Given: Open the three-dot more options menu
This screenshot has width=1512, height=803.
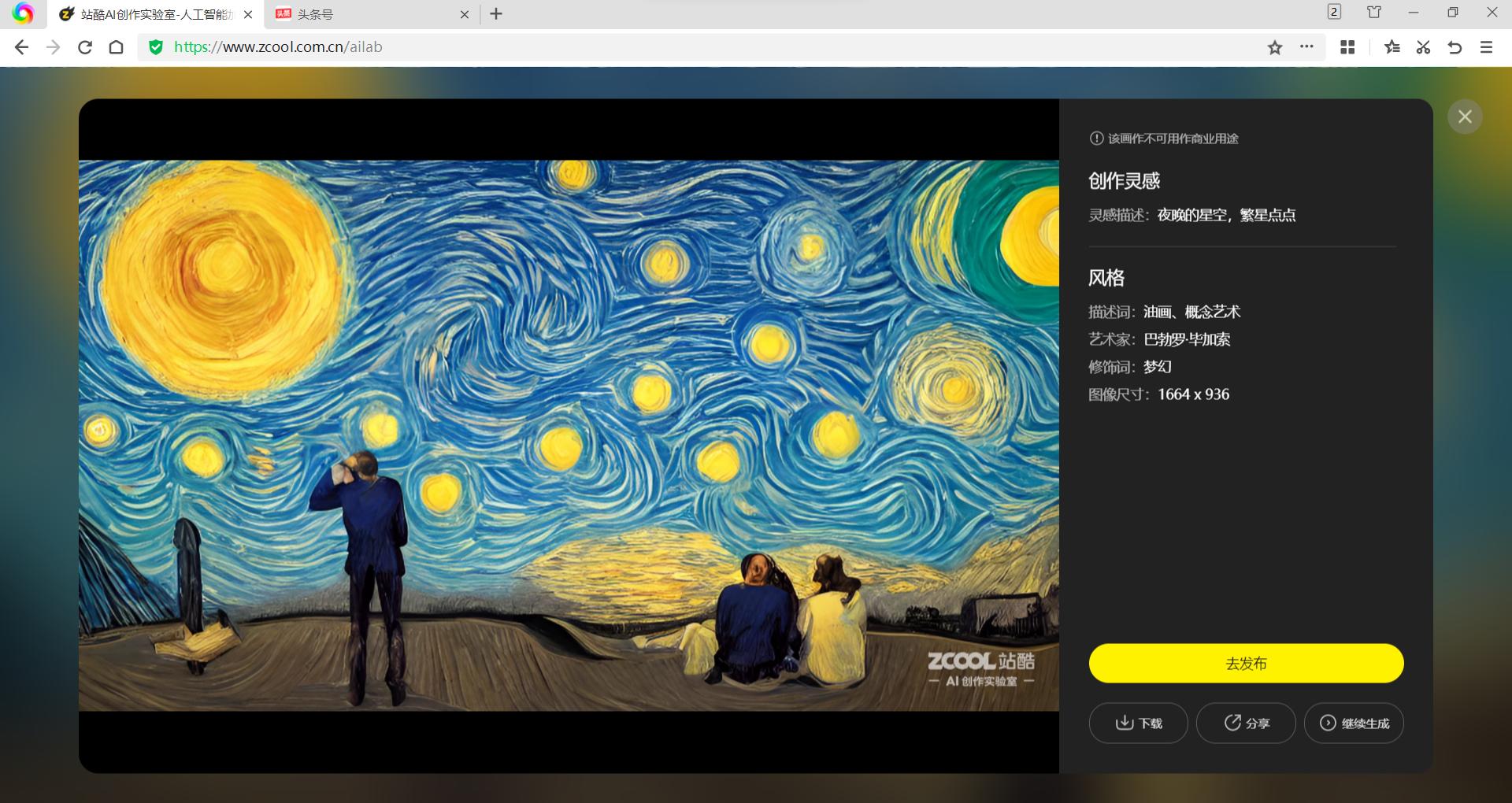Looking at the screenshot, I should [x=1306, y=47].
